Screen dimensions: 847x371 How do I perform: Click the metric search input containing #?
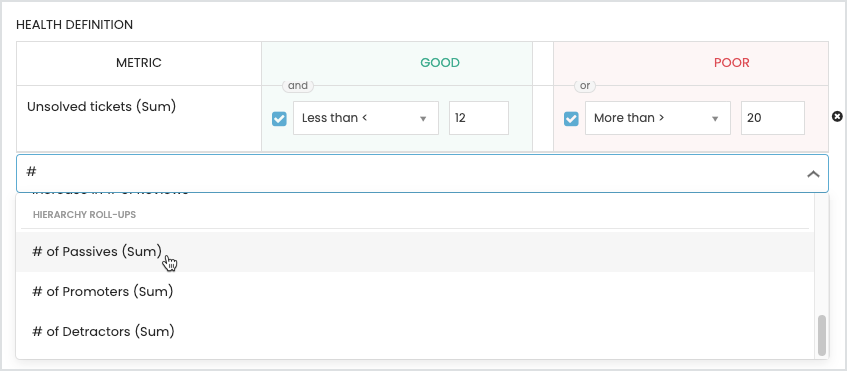(411, 173)
